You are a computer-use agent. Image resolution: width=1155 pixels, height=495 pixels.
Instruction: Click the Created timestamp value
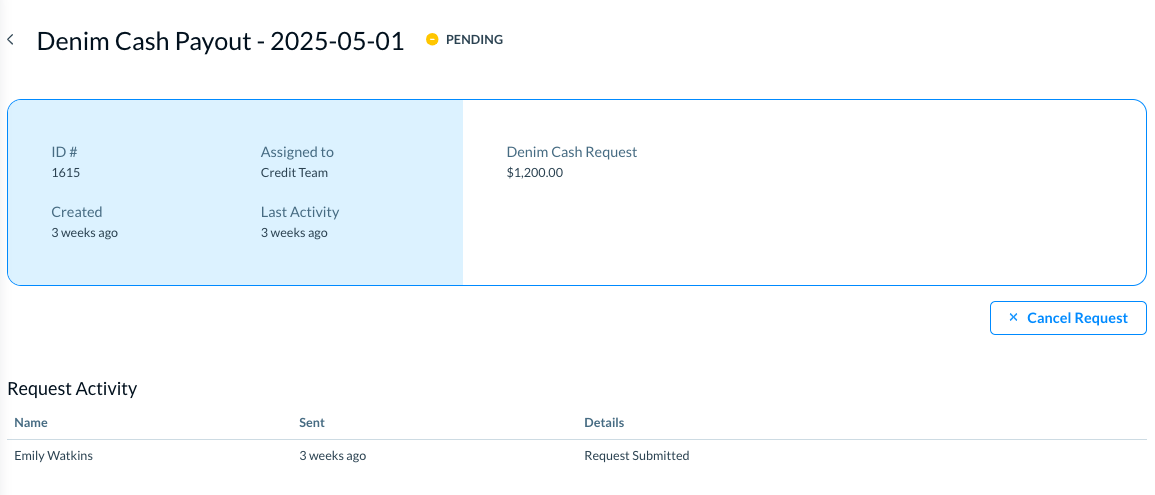(x=85, y=233)
